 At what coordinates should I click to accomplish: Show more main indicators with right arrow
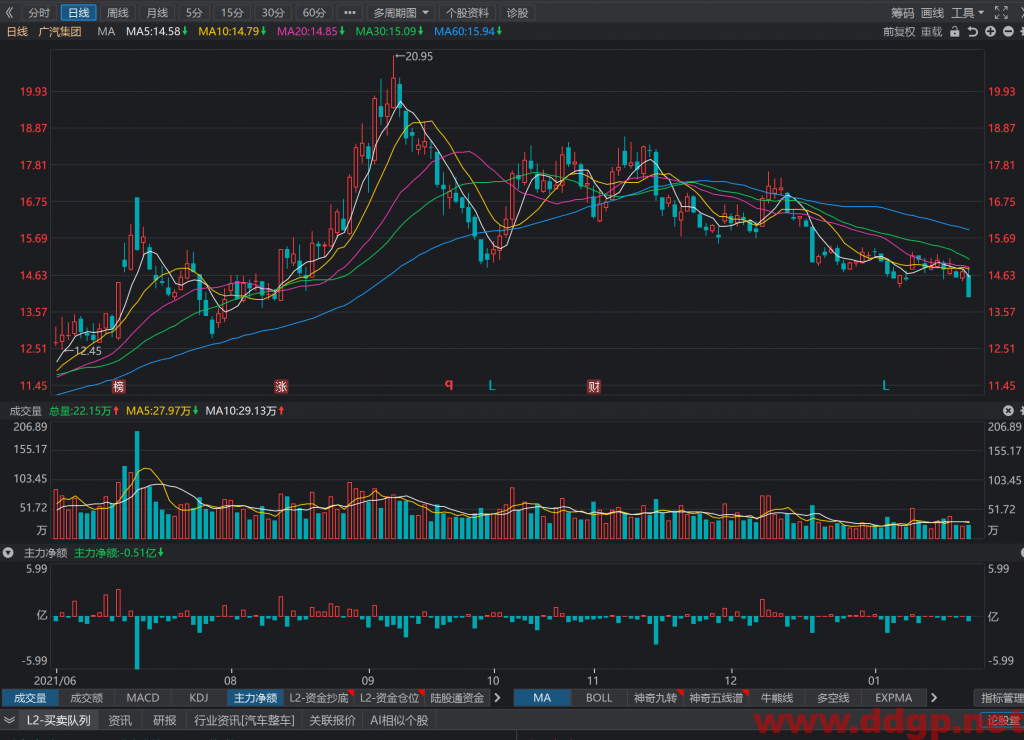pos(934,698)
